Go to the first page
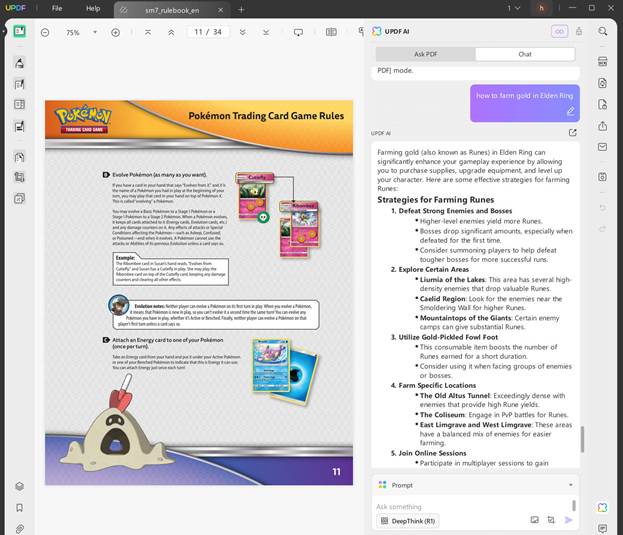The image size is (623, 535). [148, 33]
